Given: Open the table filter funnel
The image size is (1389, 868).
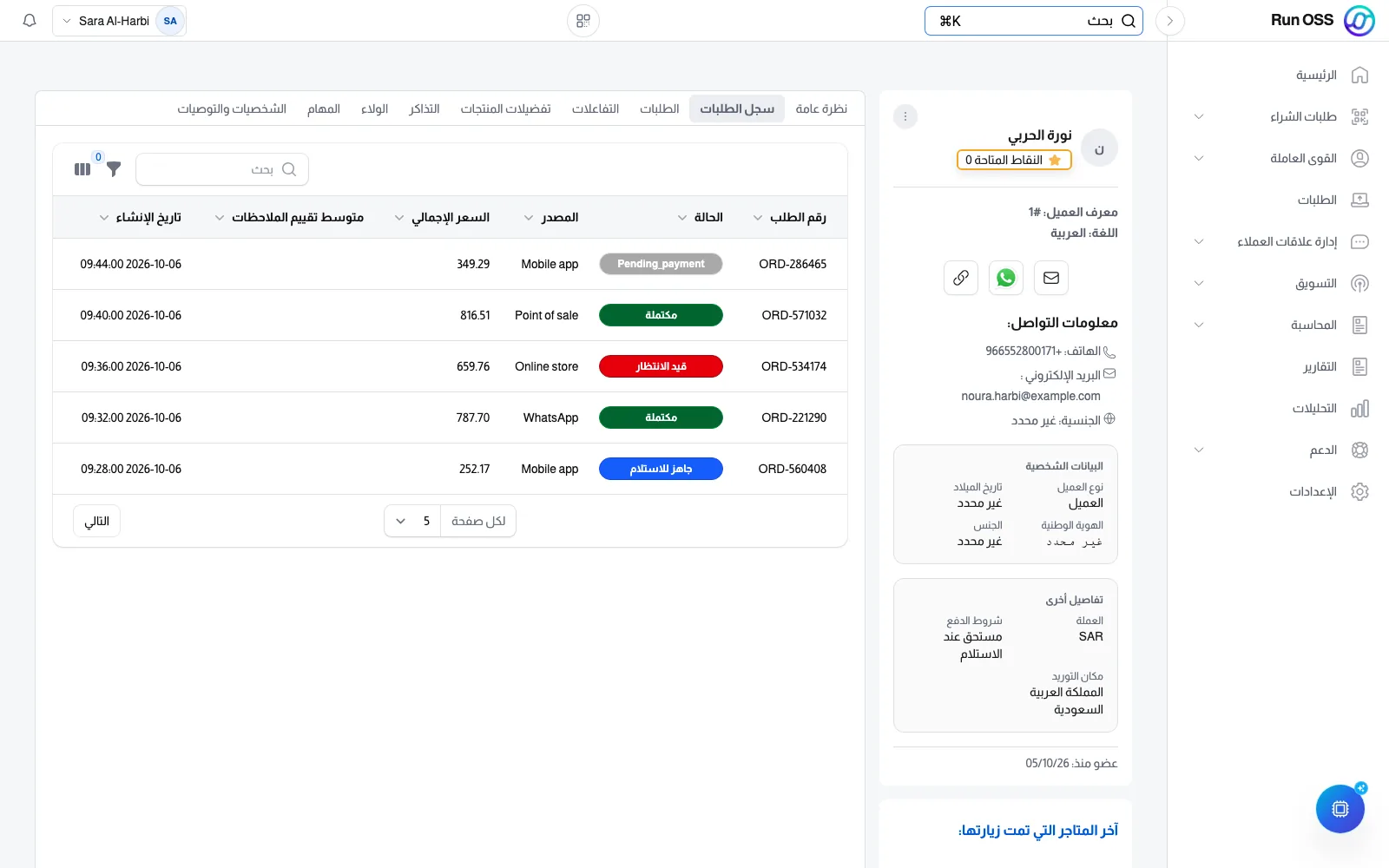Looking at the screenshot, I should point(114,169).
